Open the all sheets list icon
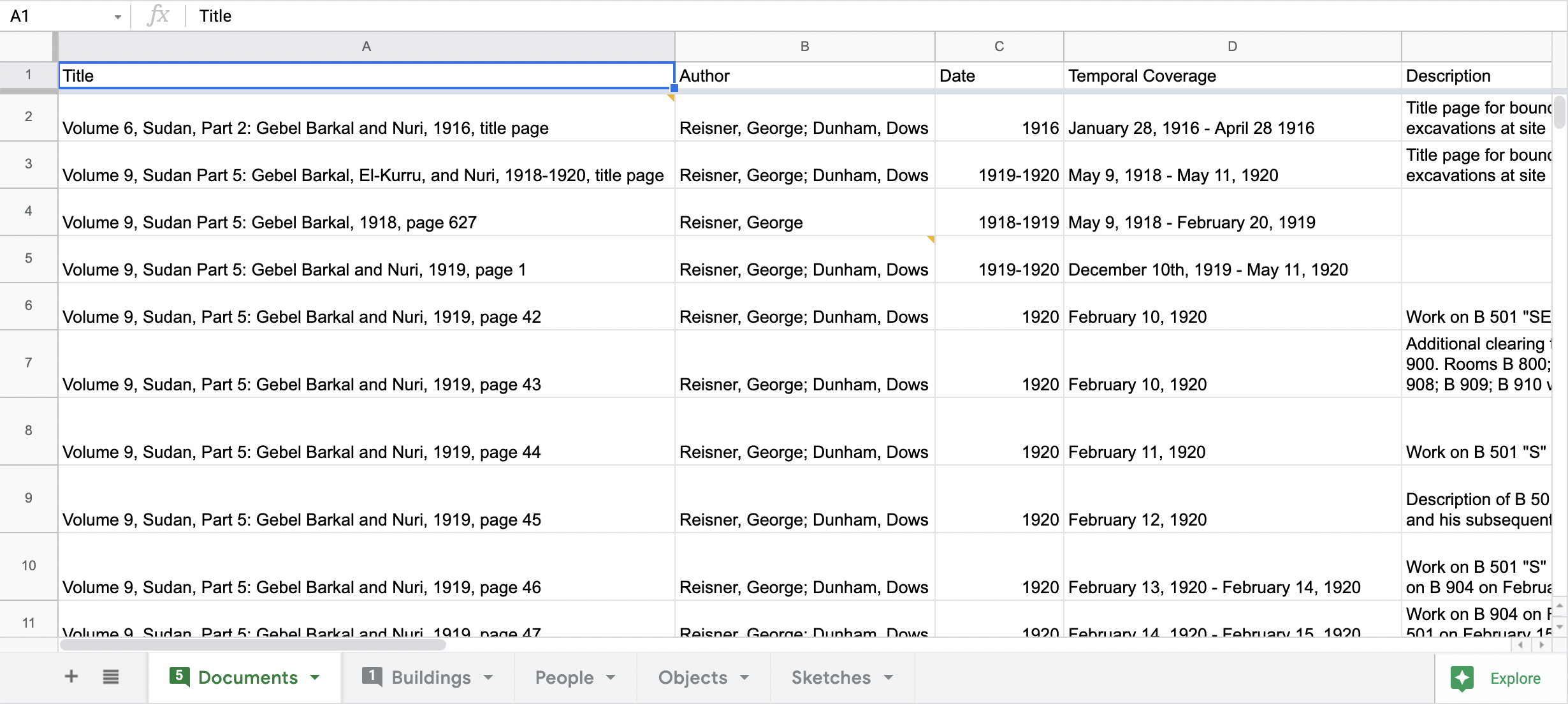 111,677
